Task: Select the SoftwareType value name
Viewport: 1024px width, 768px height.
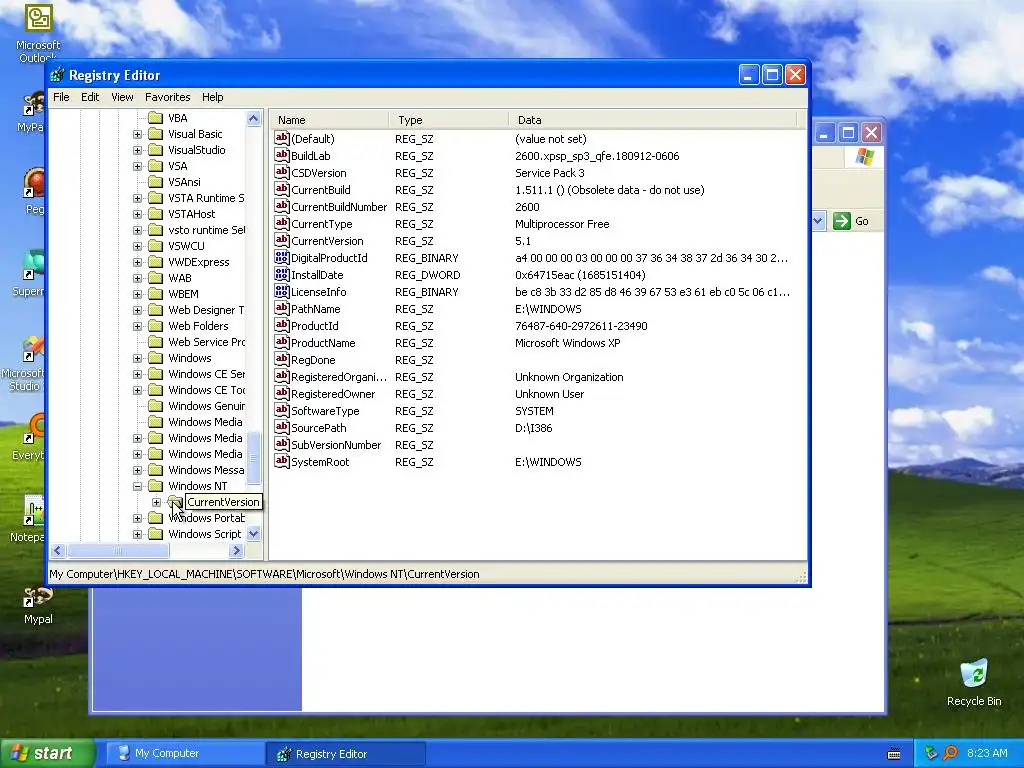Action: click(x=325, y=411)
